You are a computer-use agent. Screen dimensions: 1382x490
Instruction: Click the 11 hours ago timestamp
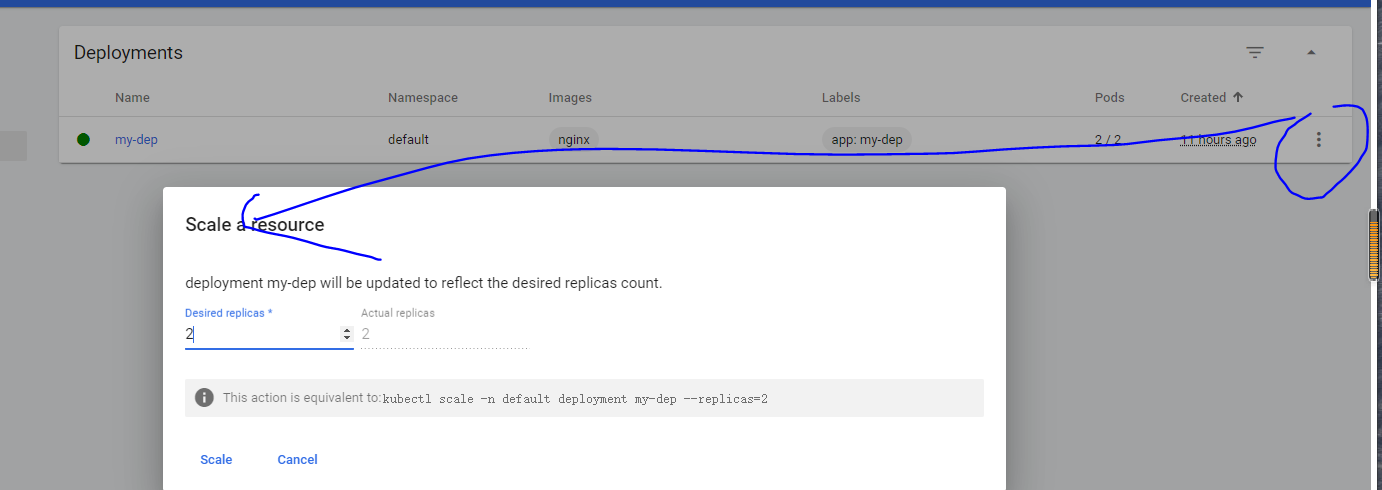point(1218,140)
